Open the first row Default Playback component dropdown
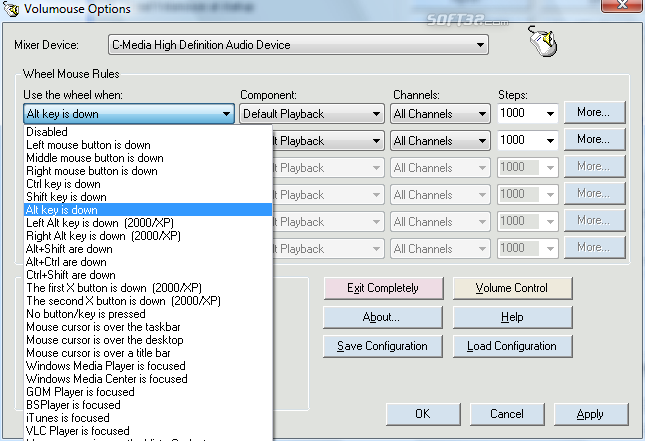This screenshot has height=441, width=645. coord(312,114)
